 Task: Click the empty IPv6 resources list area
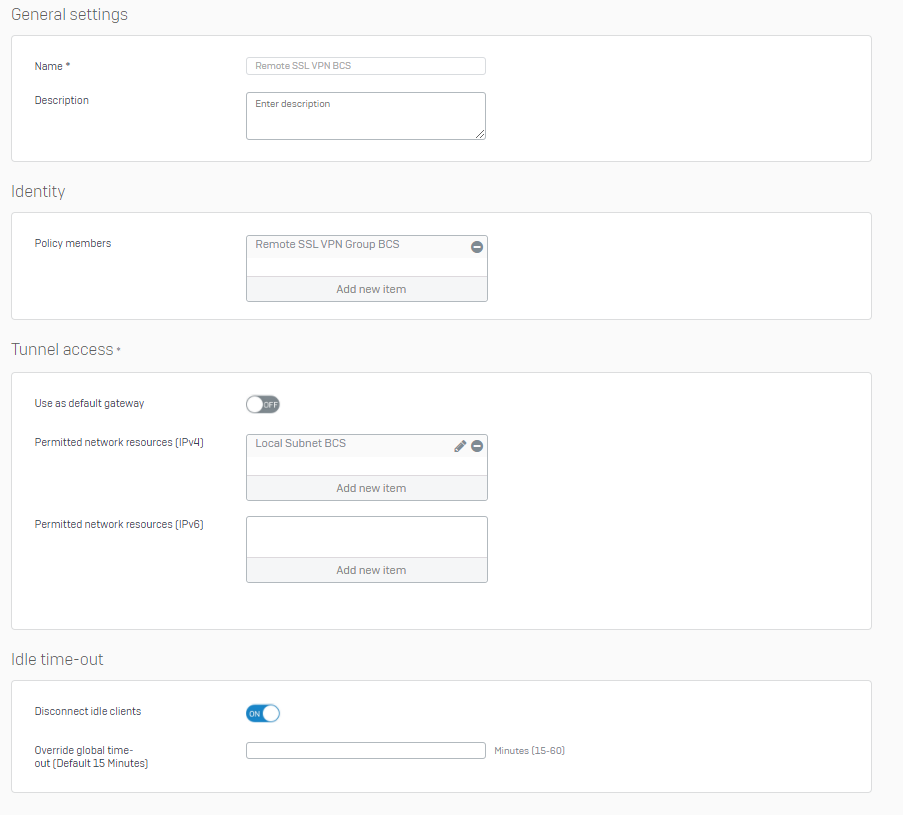tap(367, 537)
